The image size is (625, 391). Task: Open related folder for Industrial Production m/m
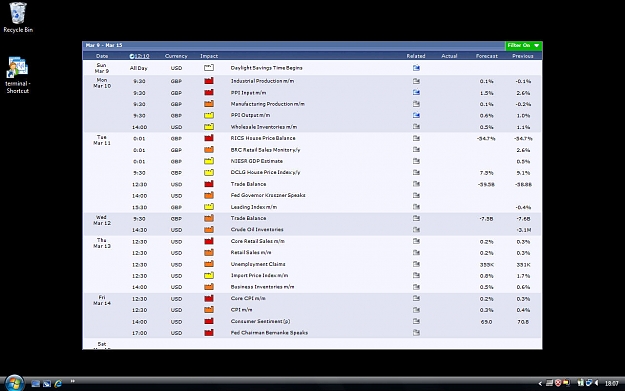click(x=416, y=81)
